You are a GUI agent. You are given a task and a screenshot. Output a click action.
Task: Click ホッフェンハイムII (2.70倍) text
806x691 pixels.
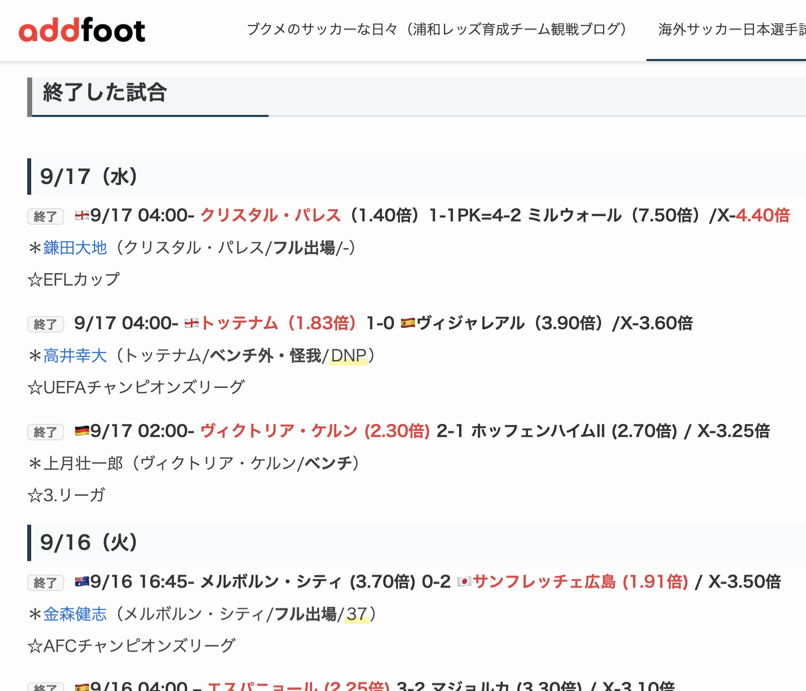pos(574,431)
